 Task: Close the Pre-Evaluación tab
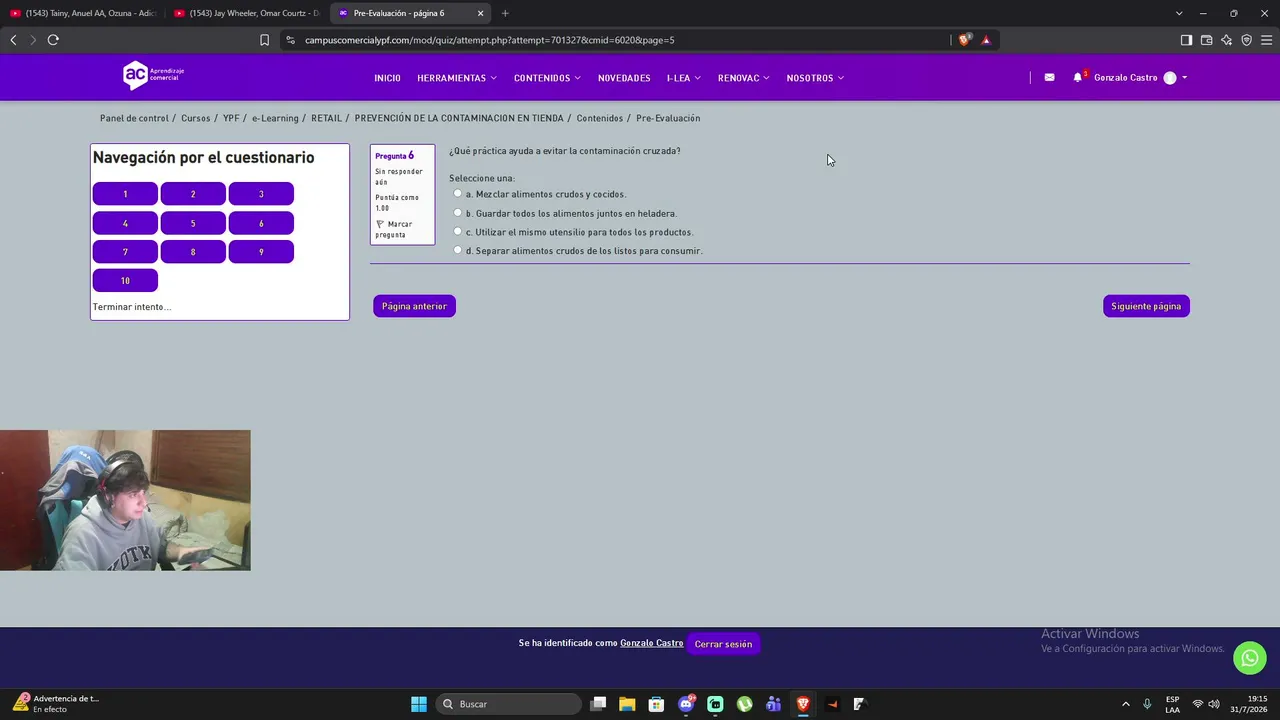point(480,13)
